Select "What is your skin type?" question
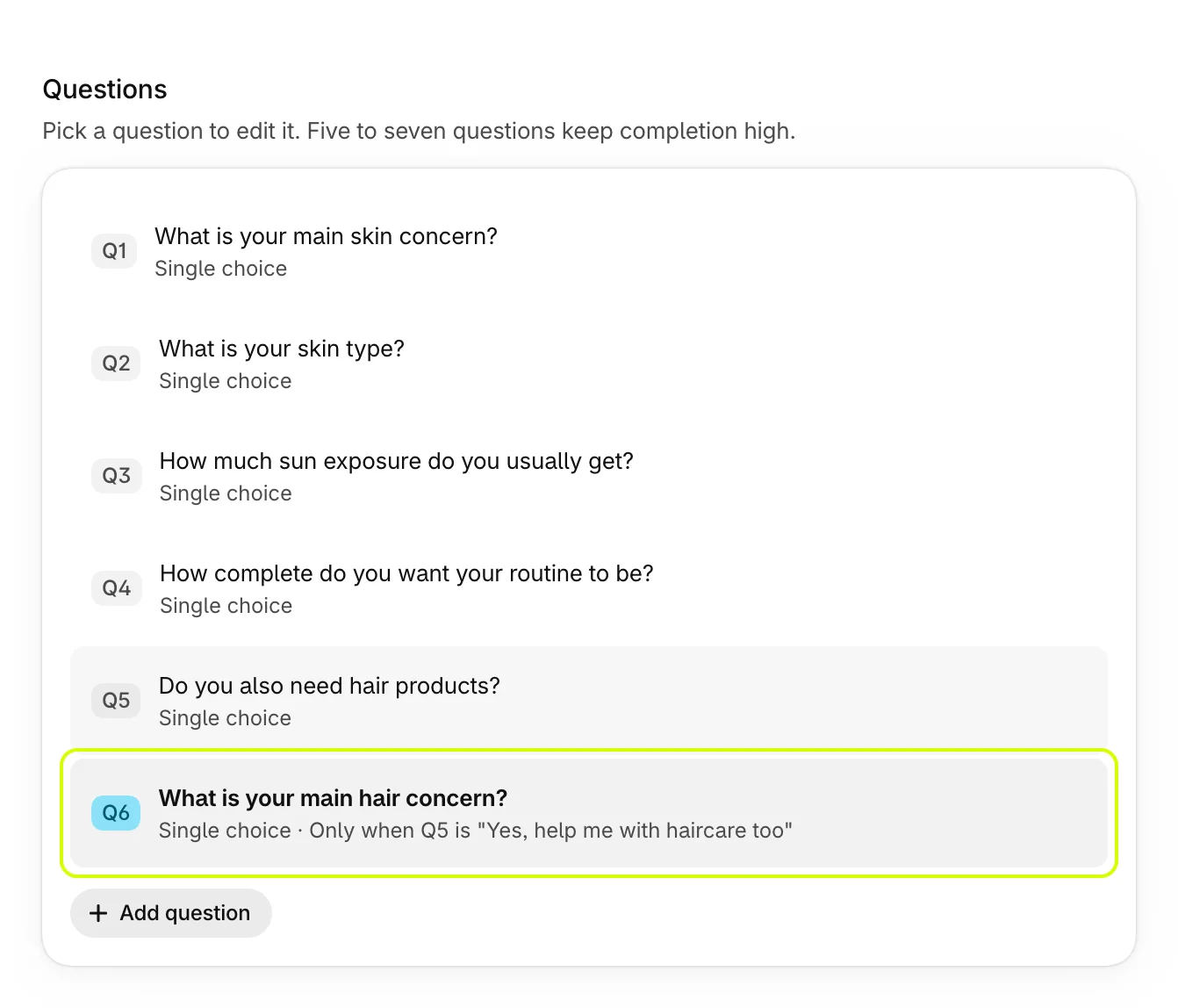 coord(589,364)
